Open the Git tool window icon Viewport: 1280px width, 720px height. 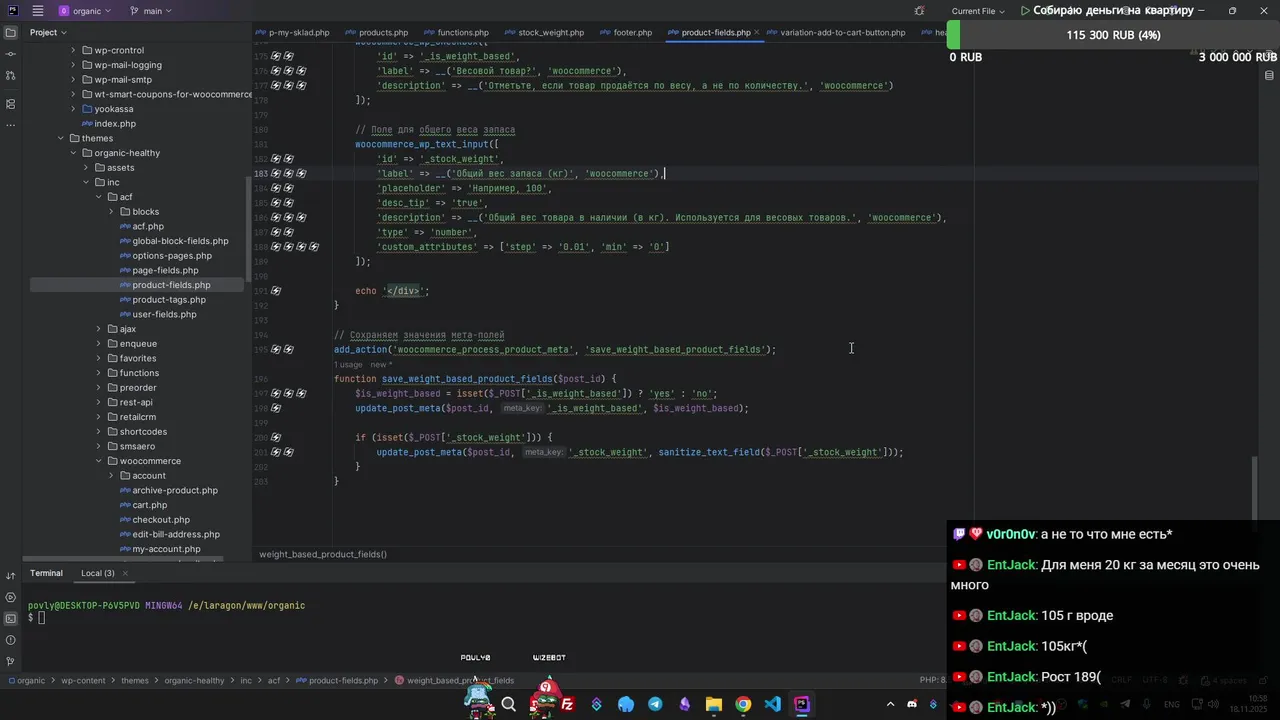[x=10, y=661]
